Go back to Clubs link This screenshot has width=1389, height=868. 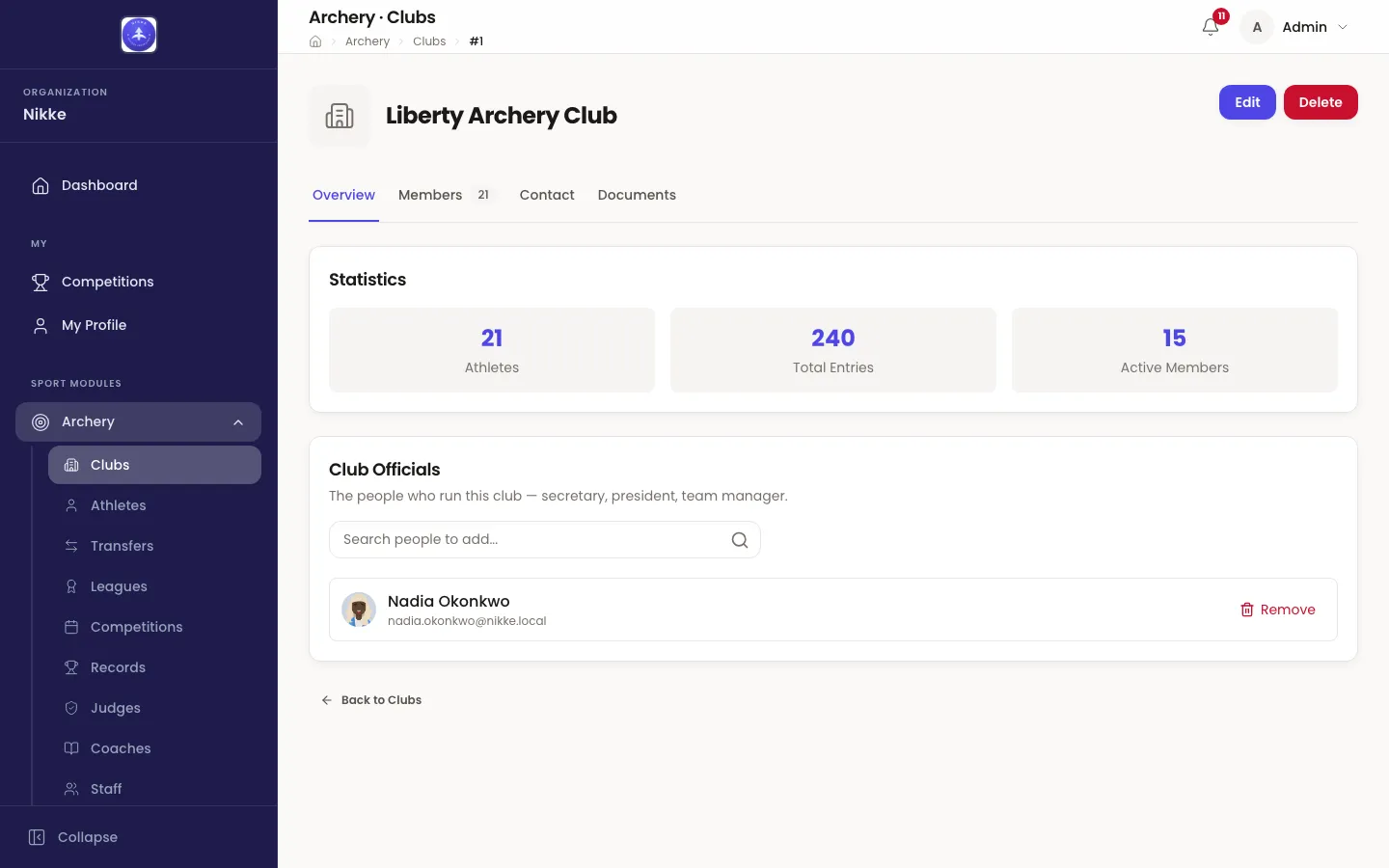coord(371,700)
